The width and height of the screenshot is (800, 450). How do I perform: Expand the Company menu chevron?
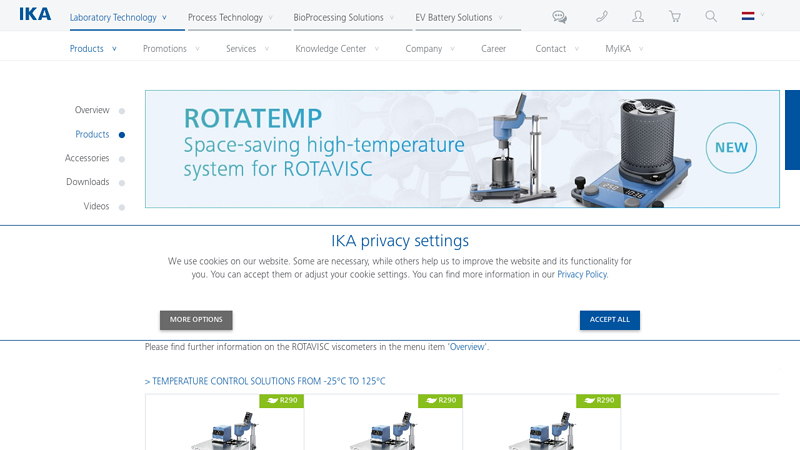pos(452,49)
